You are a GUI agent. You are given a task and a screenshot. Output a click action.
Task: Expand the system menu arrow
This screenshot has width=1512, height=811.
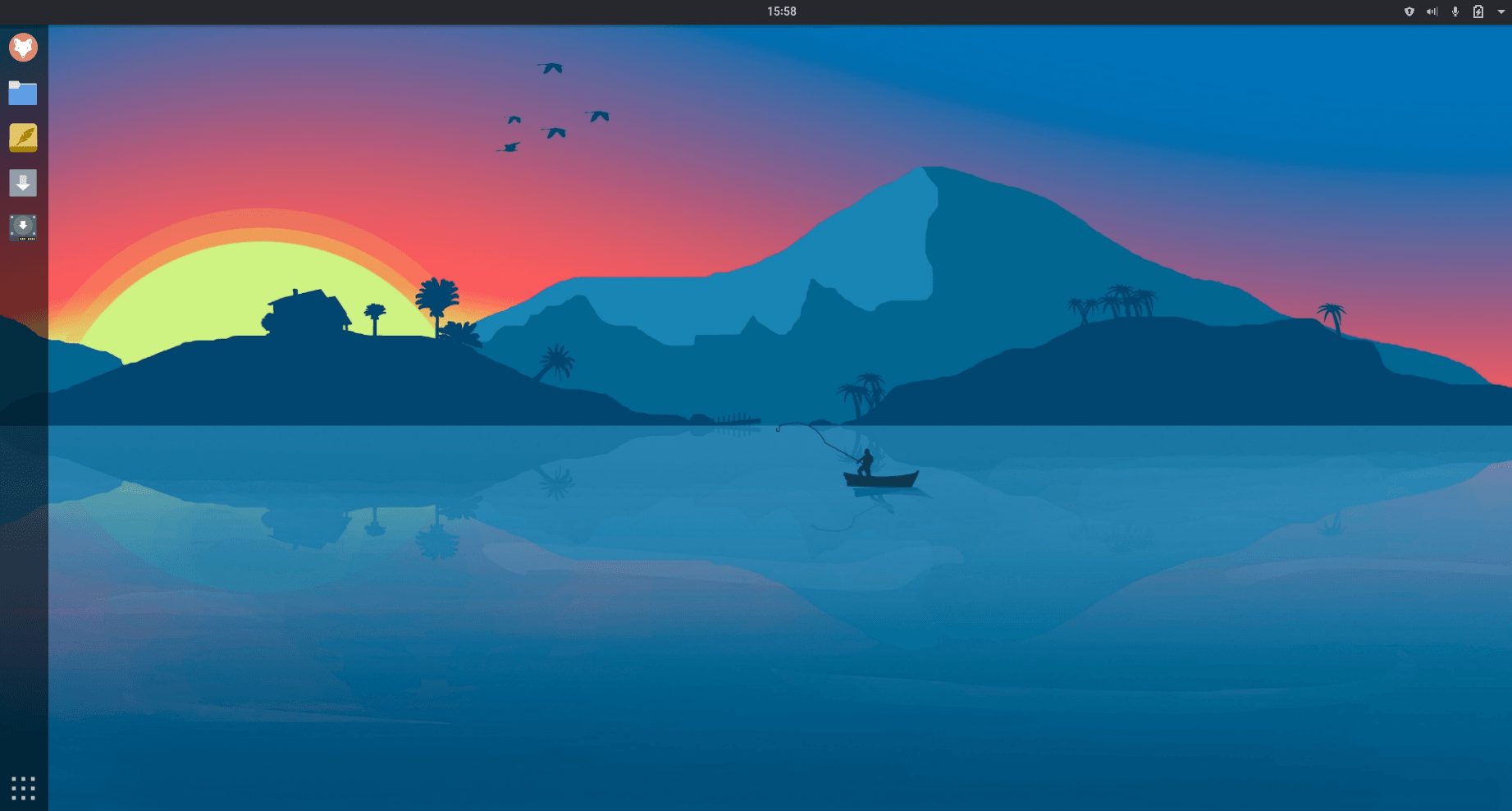[1501, 11]
